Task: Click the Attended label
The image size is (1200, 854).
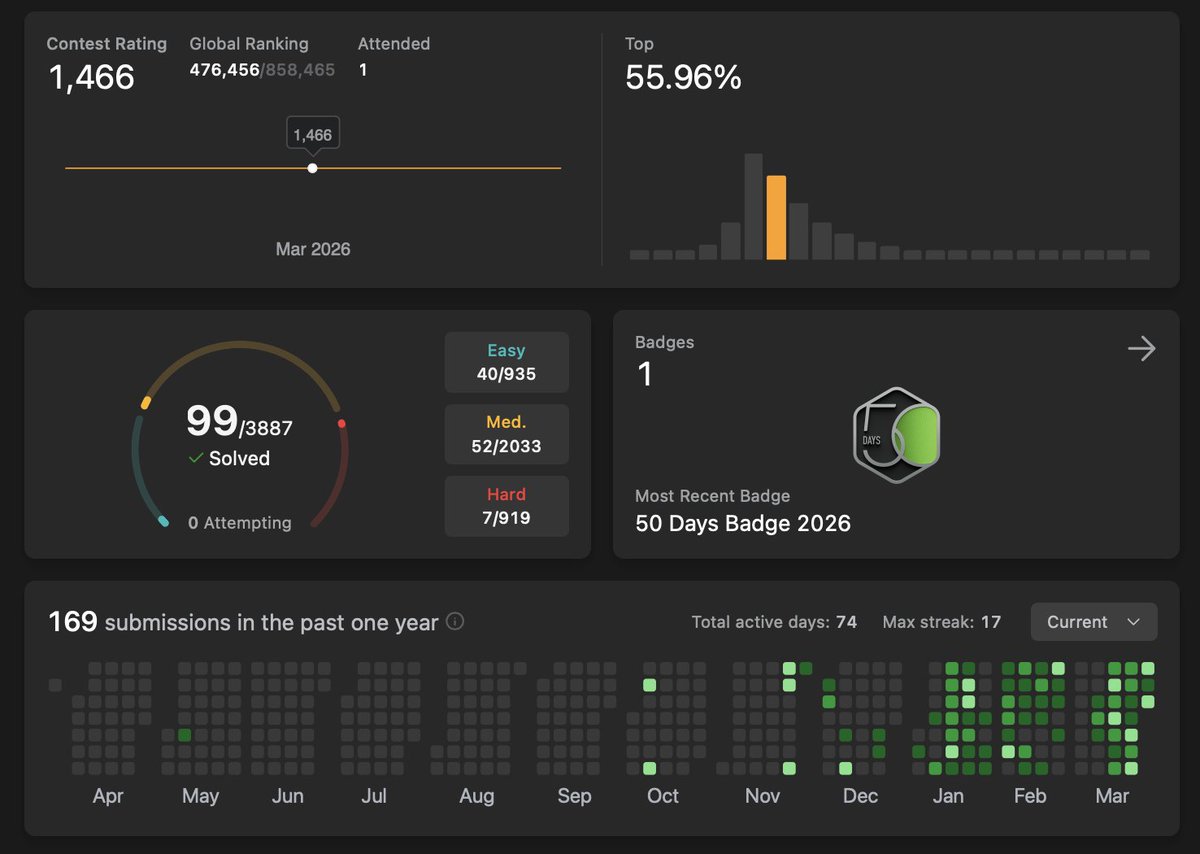Action: pos(394,44)
